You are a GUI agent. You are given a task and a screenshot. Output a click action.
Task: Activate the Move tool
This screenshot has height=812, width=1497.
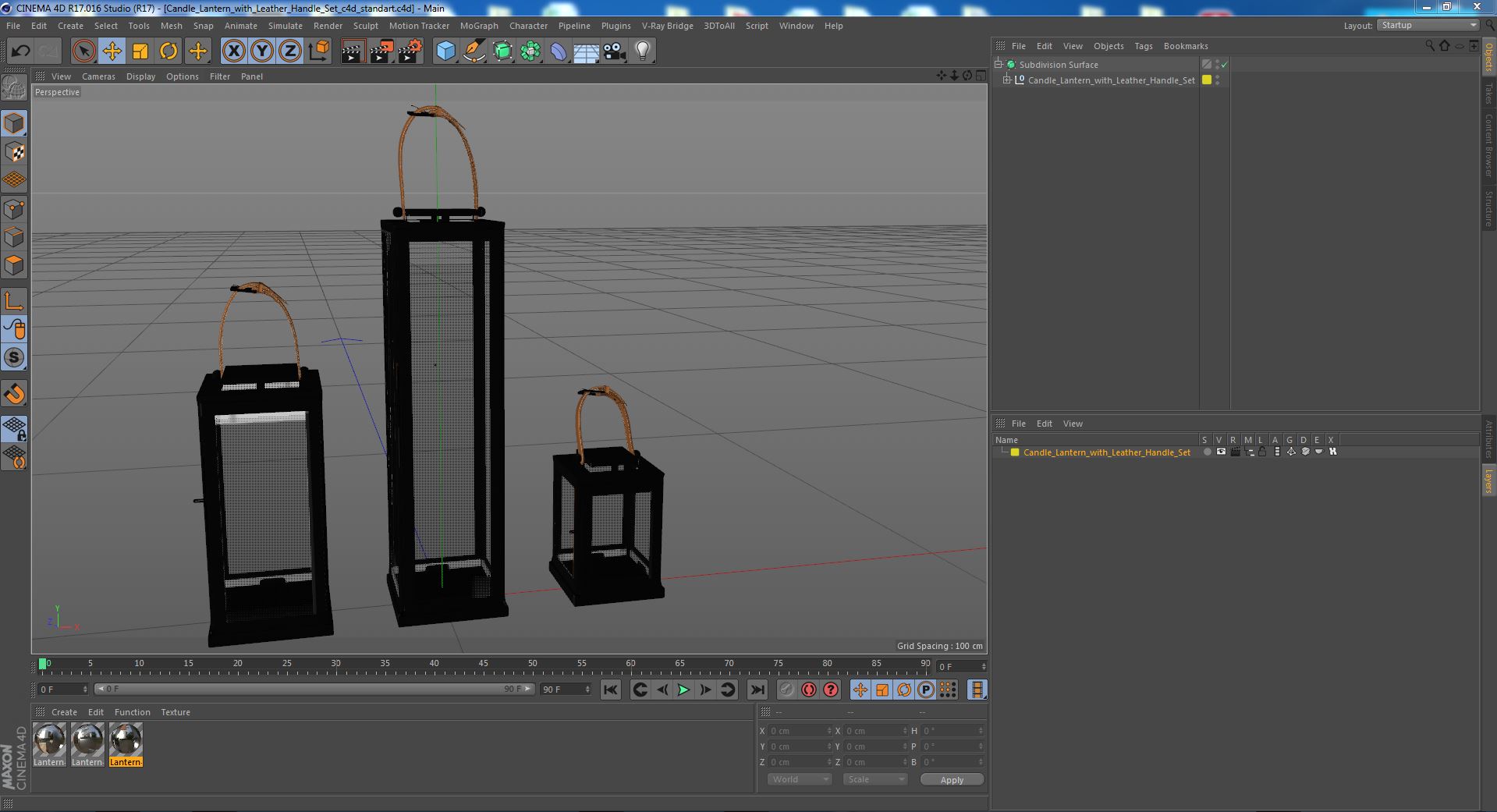click(112, 51)
